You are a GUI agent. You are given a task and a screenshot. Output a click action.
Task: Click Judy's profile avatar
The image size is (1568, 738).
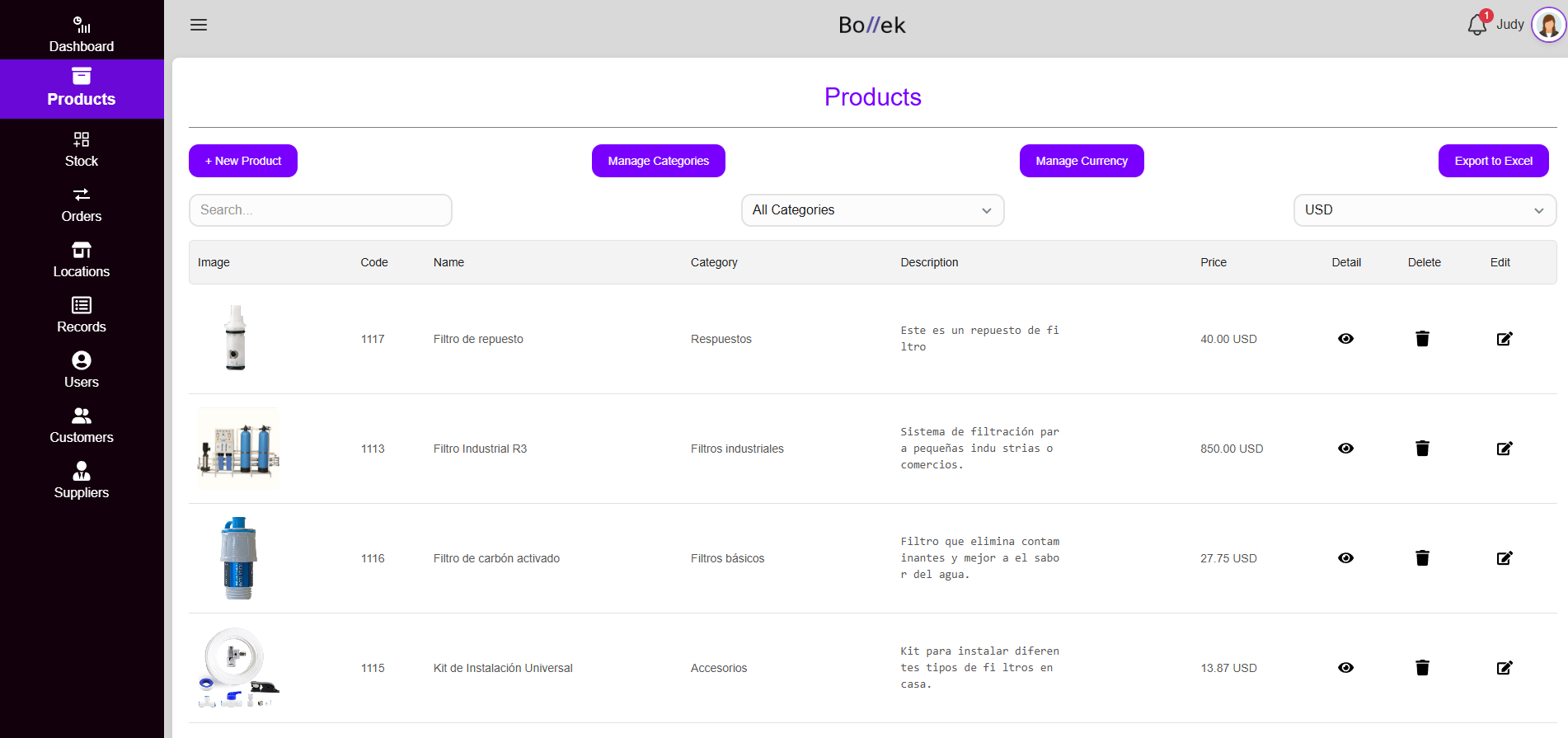(1547, 25)
